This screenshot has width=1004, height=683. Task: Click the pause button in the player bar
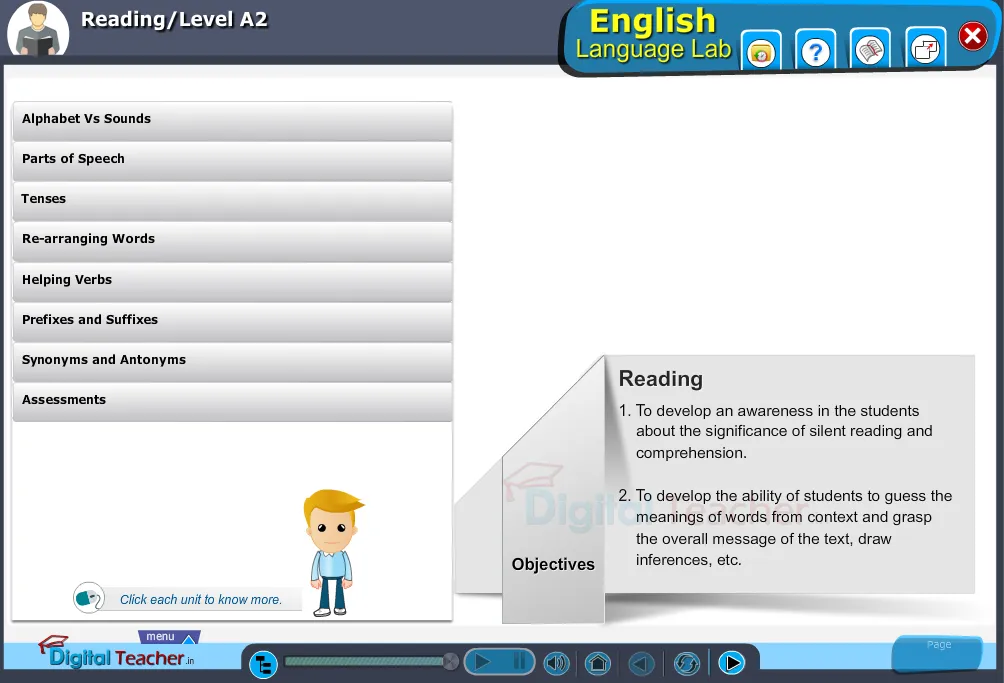coord(520,662)
